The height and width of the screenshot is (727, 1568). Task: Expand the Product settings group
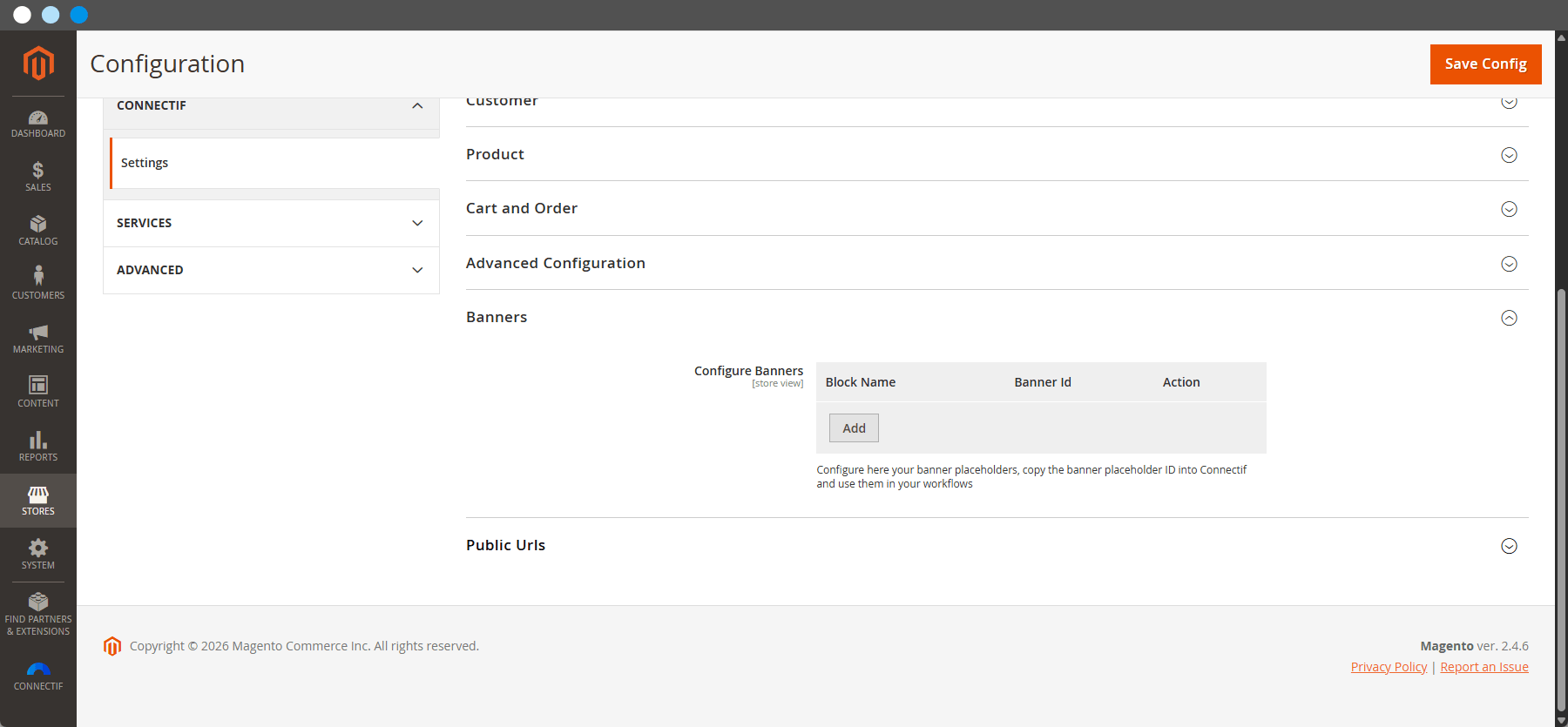pyautogui.click(x=997, y=154)
